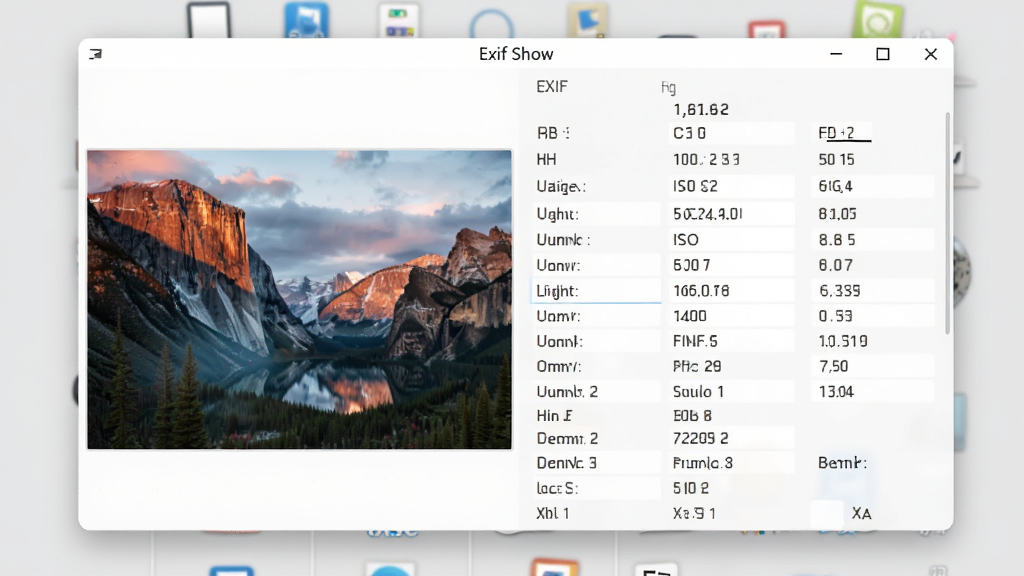The height and width of the screenshot is (576, 1024).
Task: Click the '100.: 2 3.3' value
Action: tap(706, 160)
